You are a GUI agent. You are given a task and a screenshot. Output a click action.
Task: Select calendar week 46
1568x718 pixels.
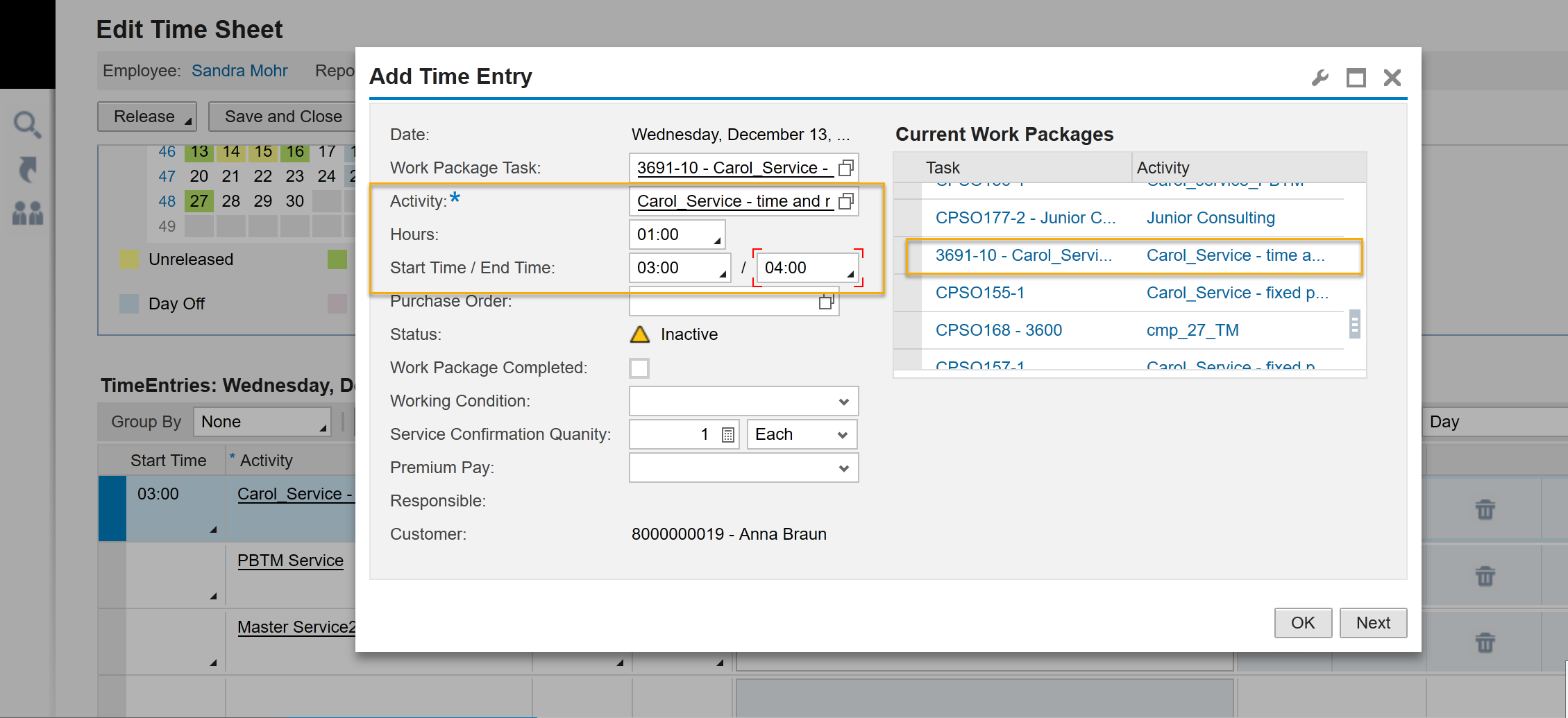point(167,151)
